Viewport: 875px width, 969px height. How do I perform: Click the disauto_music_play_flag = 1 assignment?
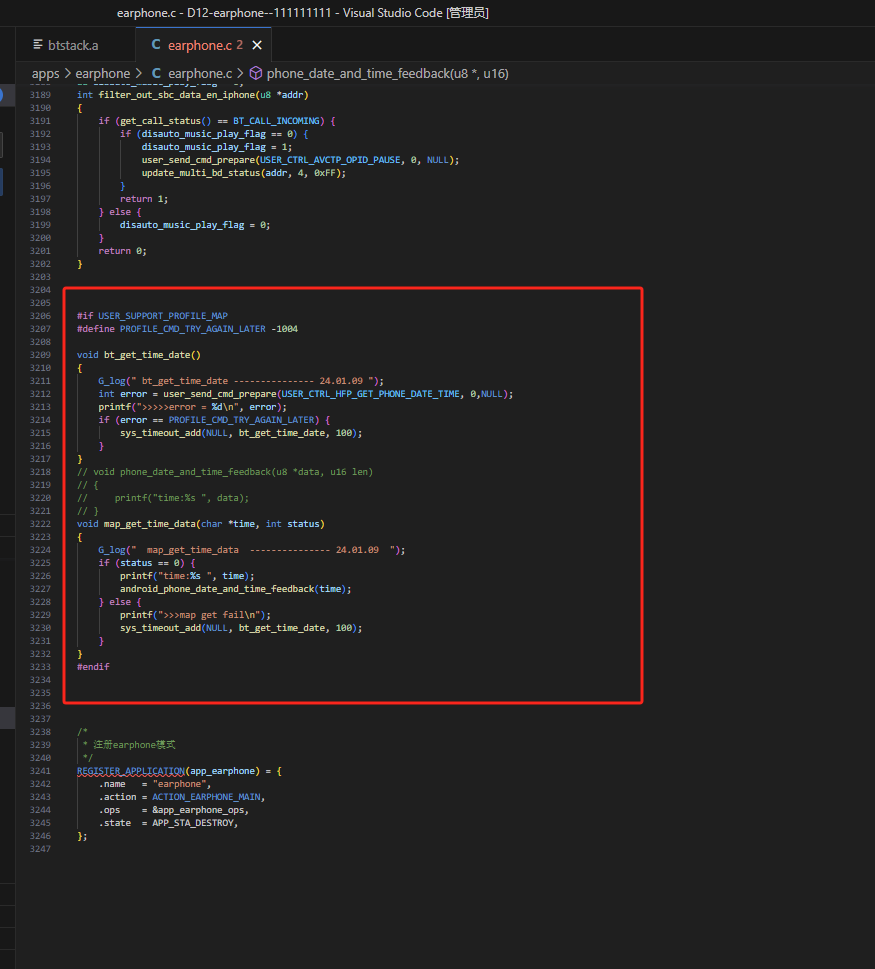[216, 146]
